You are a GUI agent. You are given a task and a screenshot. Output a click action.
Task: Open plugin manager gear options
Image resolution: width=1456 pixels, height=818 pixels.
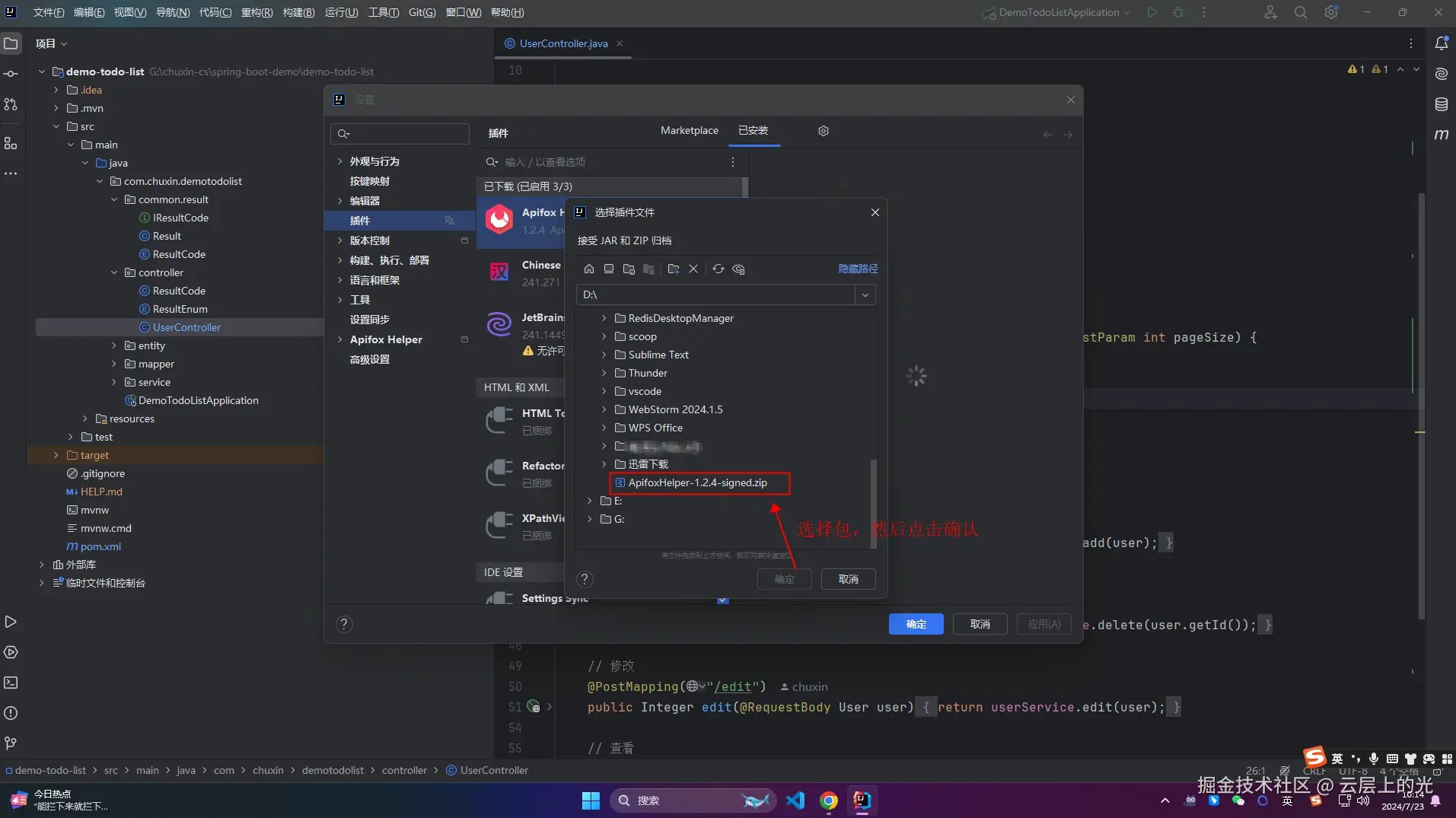coord(823,131)
